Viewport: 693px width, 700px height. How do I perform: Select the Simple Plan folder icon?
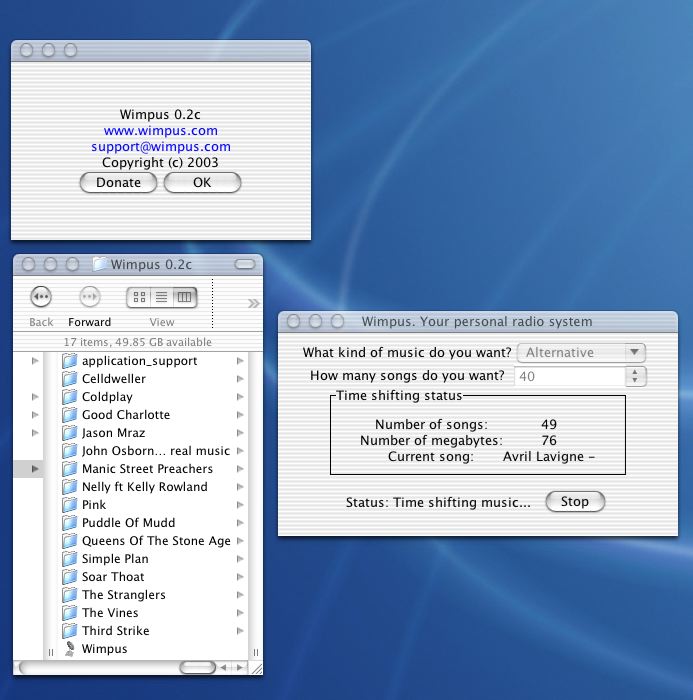click(69, 558)
